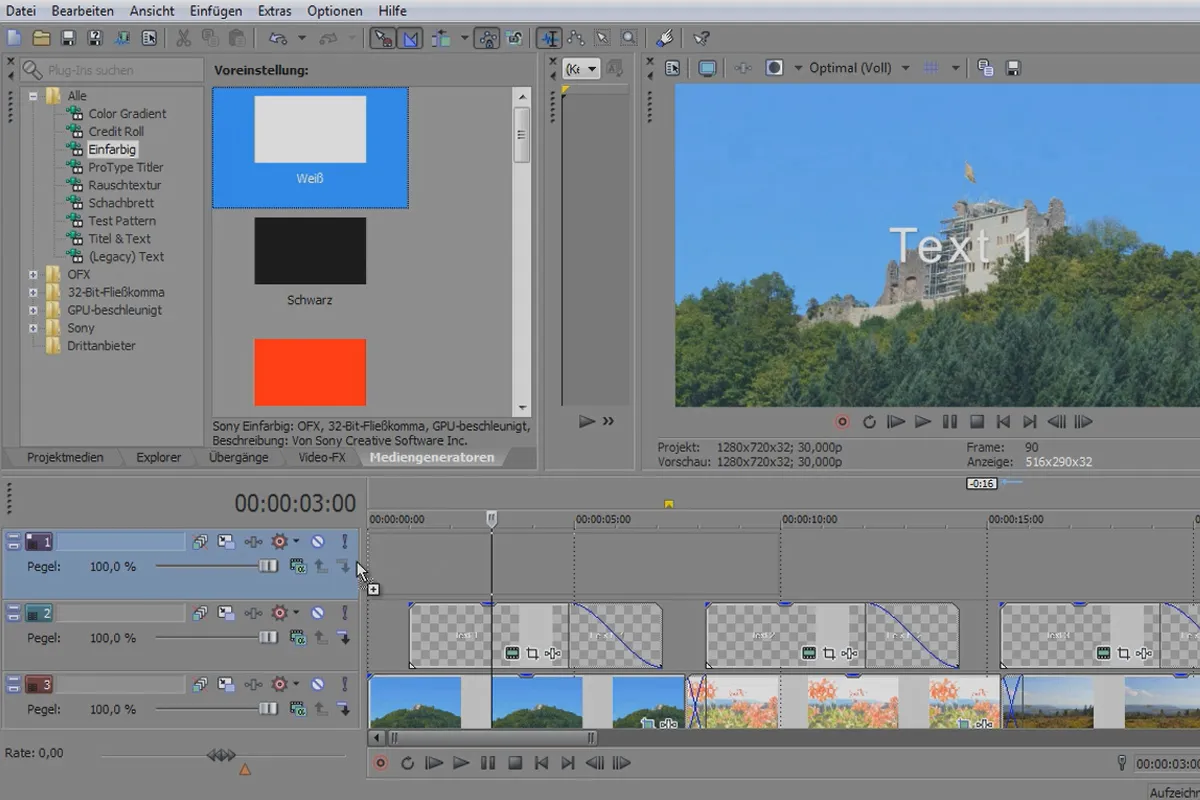This screenshot has width=1200, height=800.
Task: Select the Zoom Edit tool (magnifier)
Action: [629, 38]
